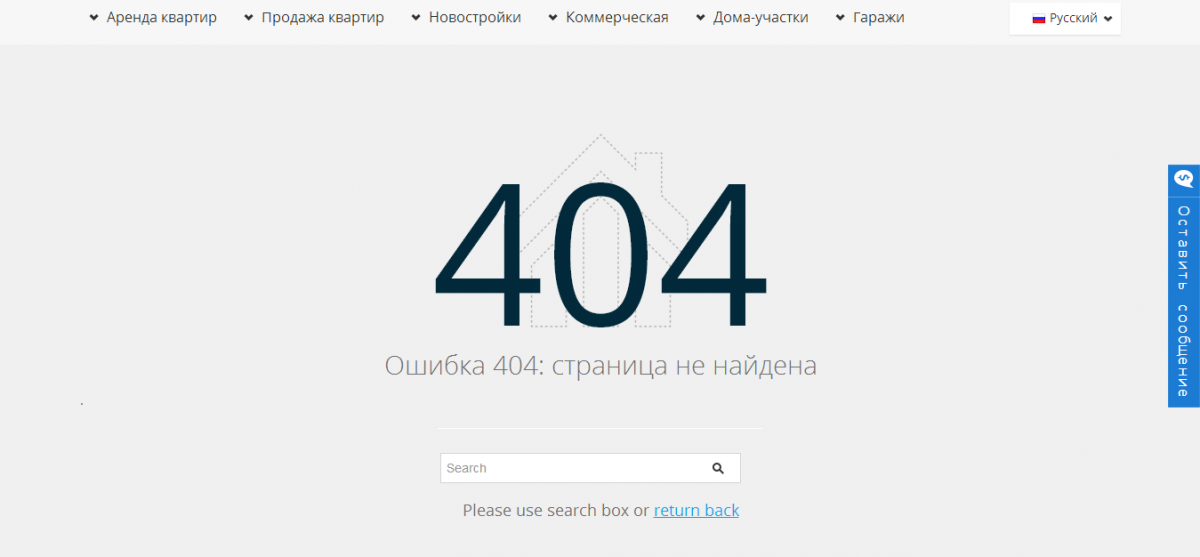
Task: Expand the chevron beside Аренда квартир
Action: (94, 18)
